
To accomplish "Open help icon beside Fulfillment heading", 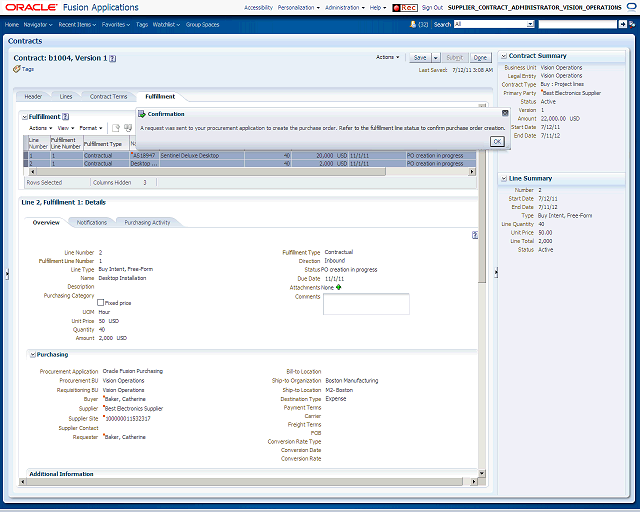I will point(66,117).
